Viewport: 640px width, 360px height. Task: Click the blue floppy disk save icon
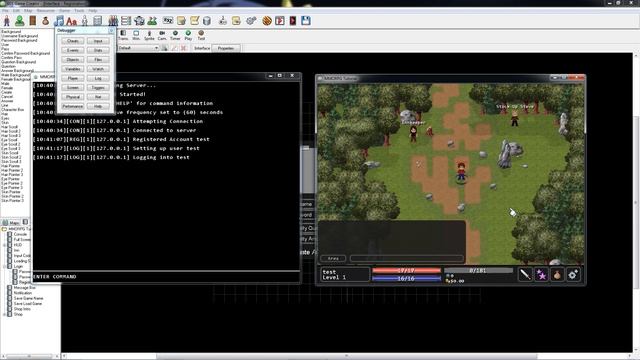tap(306, 20)
